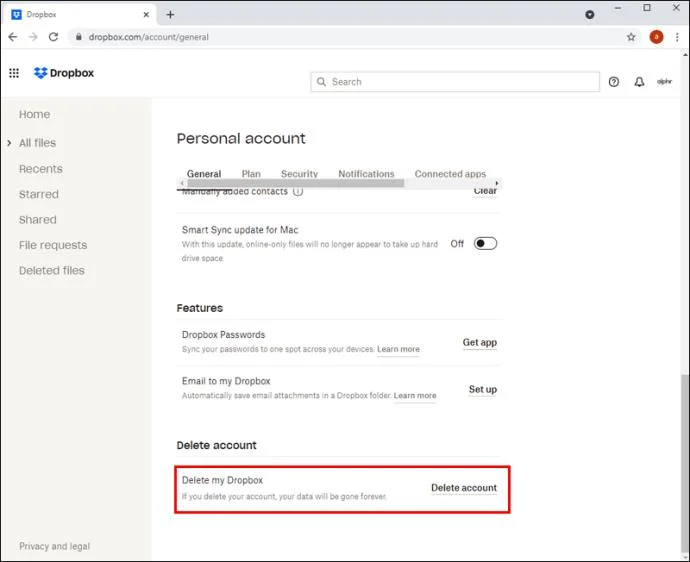
Task: Click Learn more under Email to my Dropbox
Action: [415, 396]
